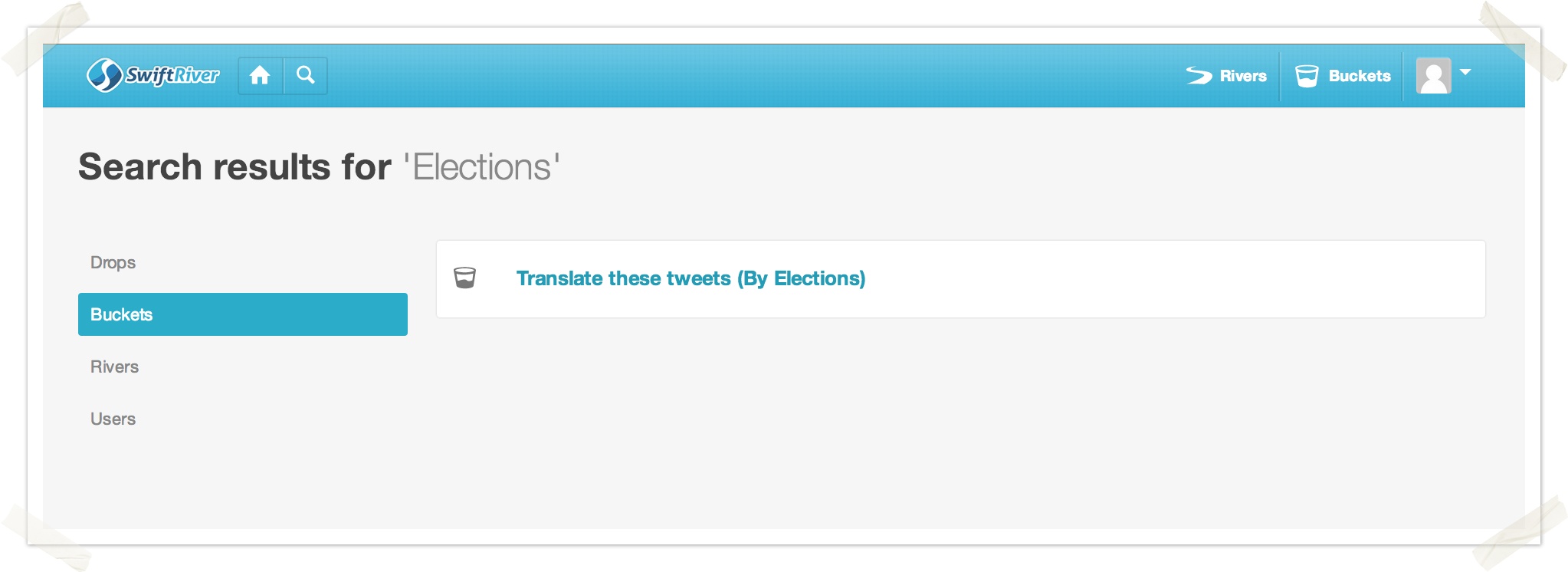Click the 'Search results for' heading

click(235, 167)
